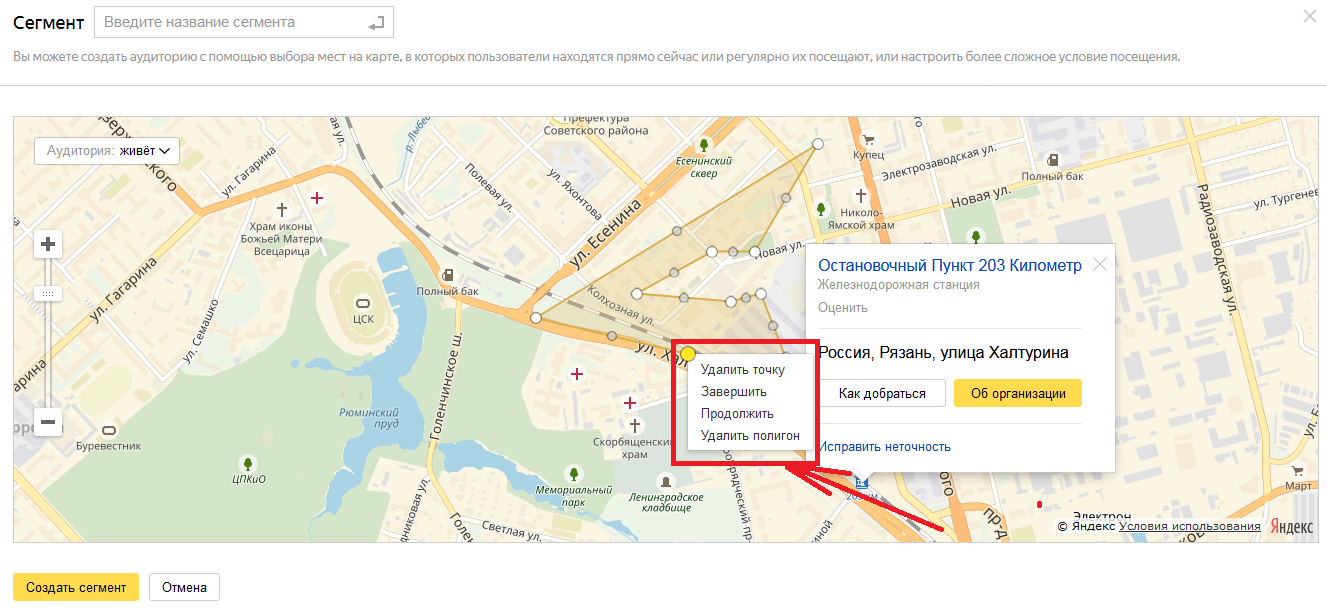The width and height of the screenshot is (1327, 613).
Task: Click the Март shopping cart icon
Action: (x=1298, y=471)
